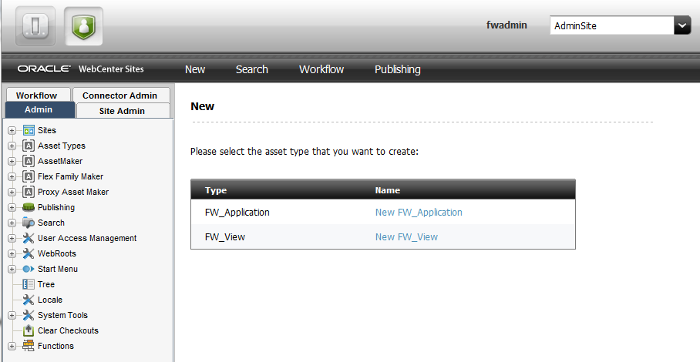The width and height of the screenshot is (700, 362).
Task: Select the Tree label in tree
Action: [46, 284]
